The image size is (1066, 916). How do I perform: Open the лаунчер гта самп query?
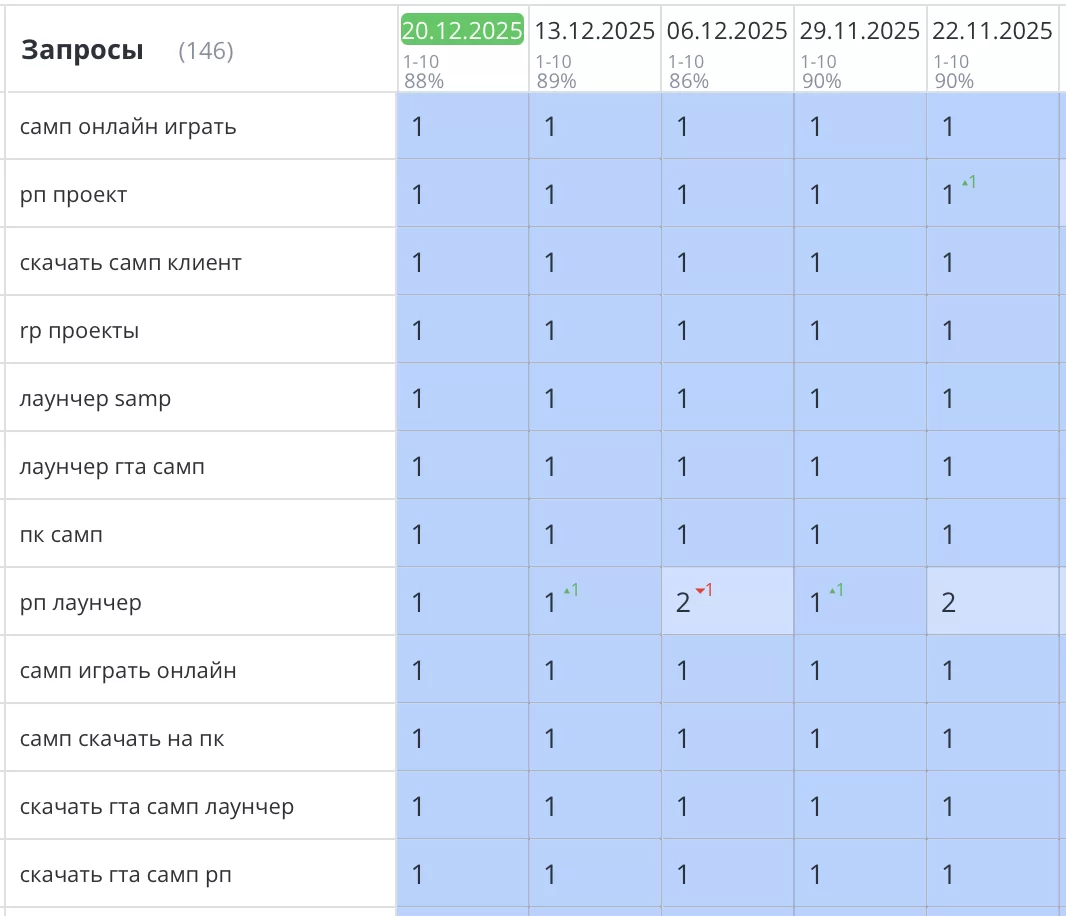click(x=112, y=467)
